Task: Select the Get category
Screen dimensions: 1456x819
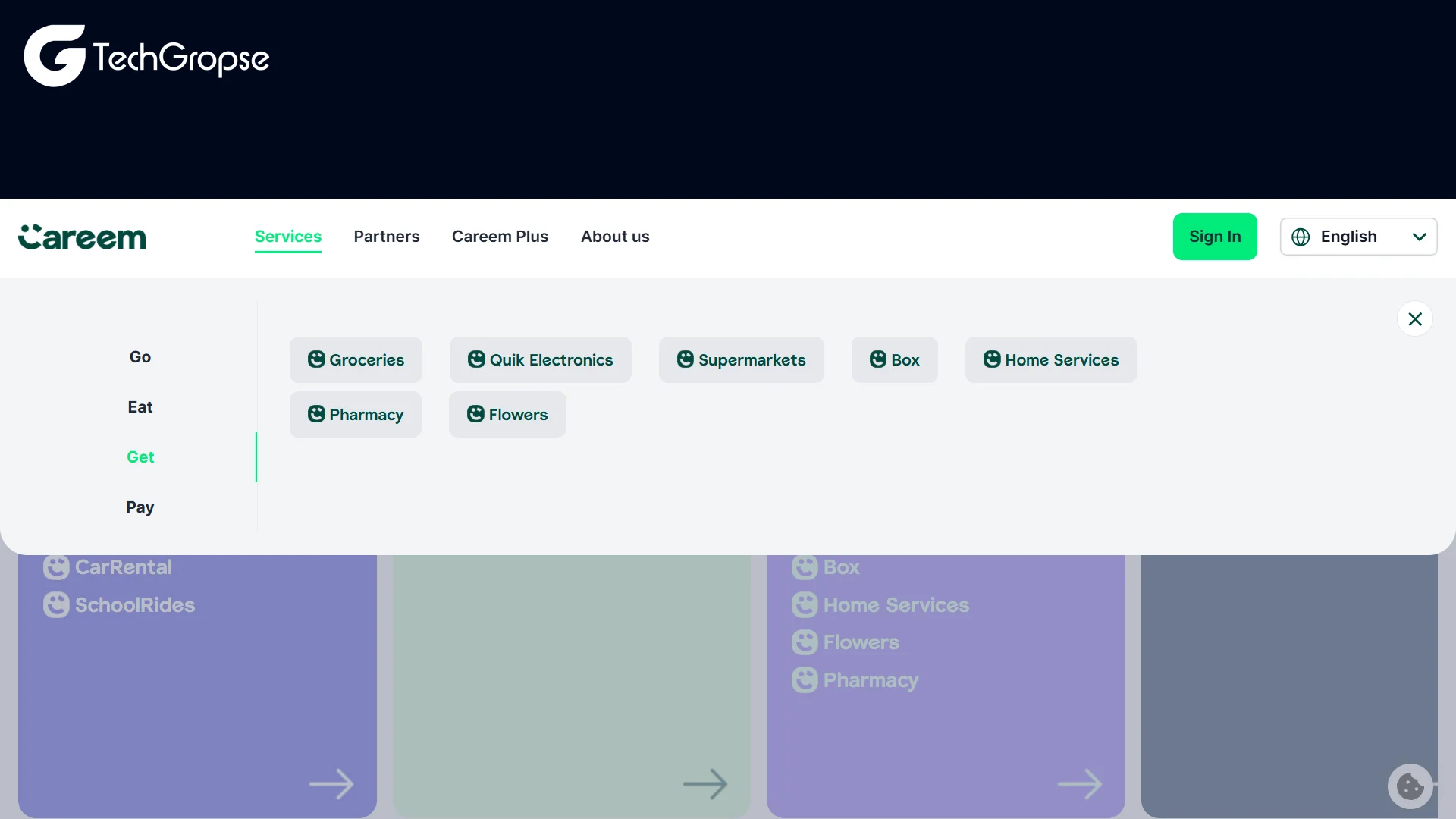Action: click(140, 457)
